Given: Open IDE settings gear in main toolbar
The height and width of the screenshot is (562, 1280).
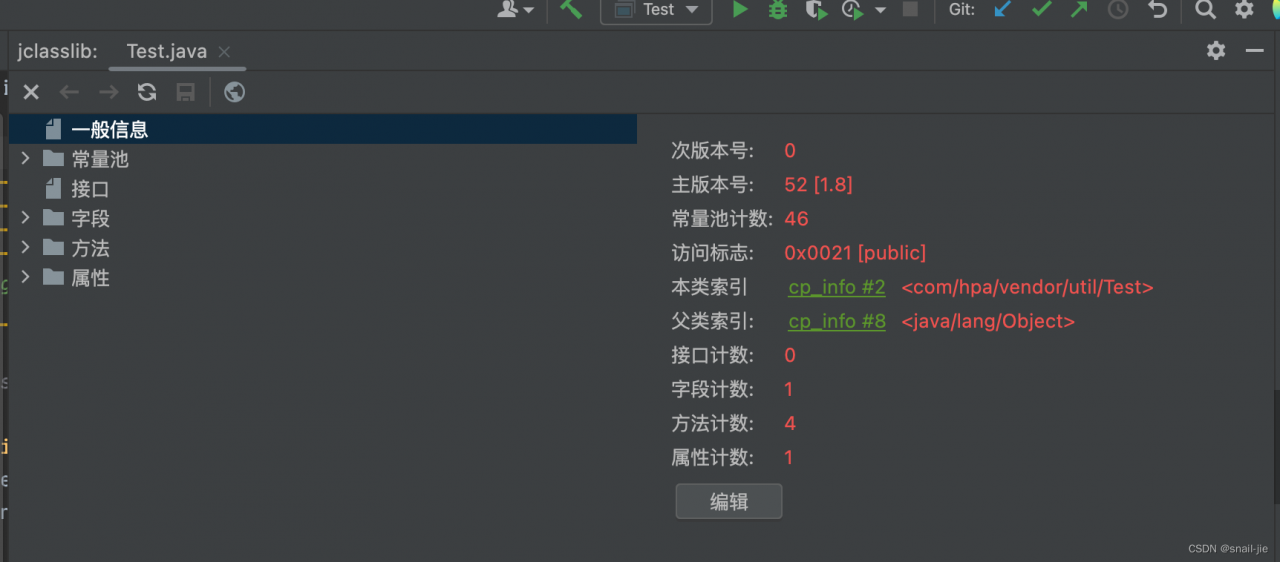Looking at the screenshot, I should pos(1244,9).
